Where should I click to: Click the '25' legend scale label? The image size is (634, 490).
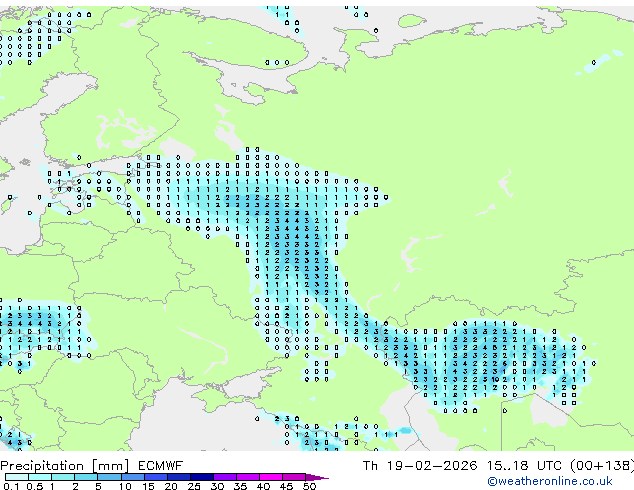click(194, 486)
